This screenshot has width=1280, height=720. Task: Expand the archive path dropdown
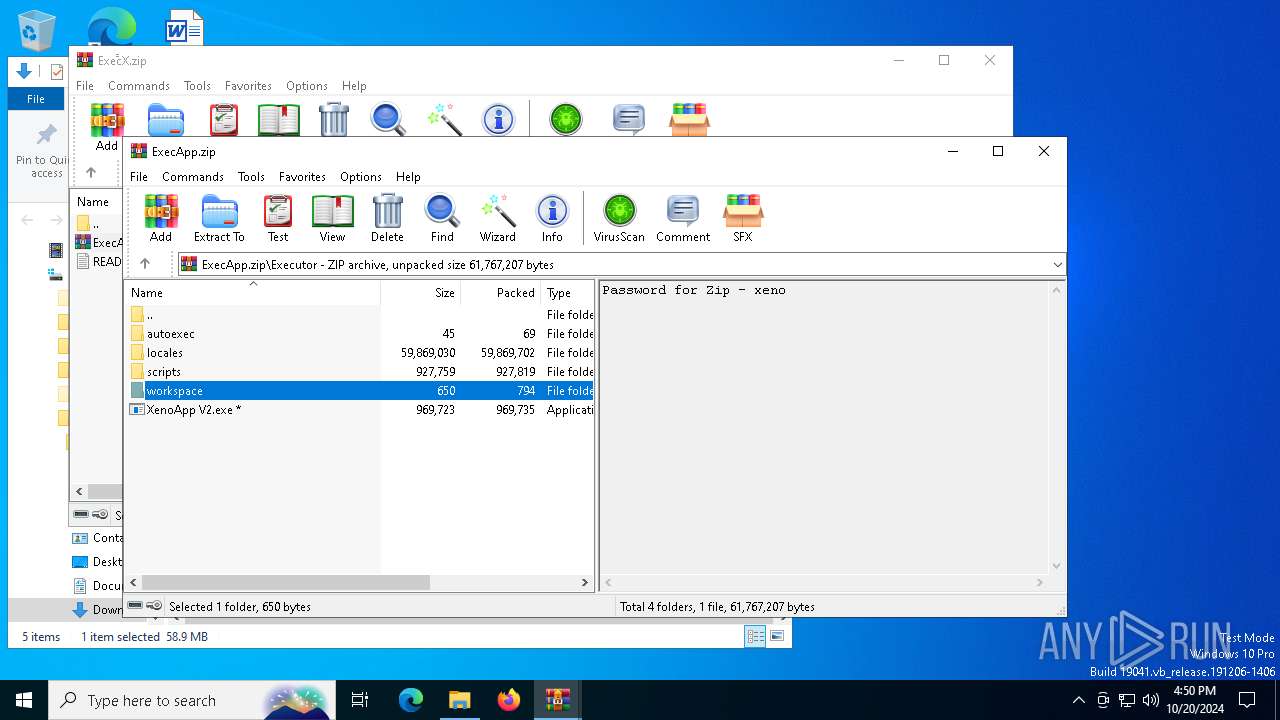click(x=1057, y=264)
